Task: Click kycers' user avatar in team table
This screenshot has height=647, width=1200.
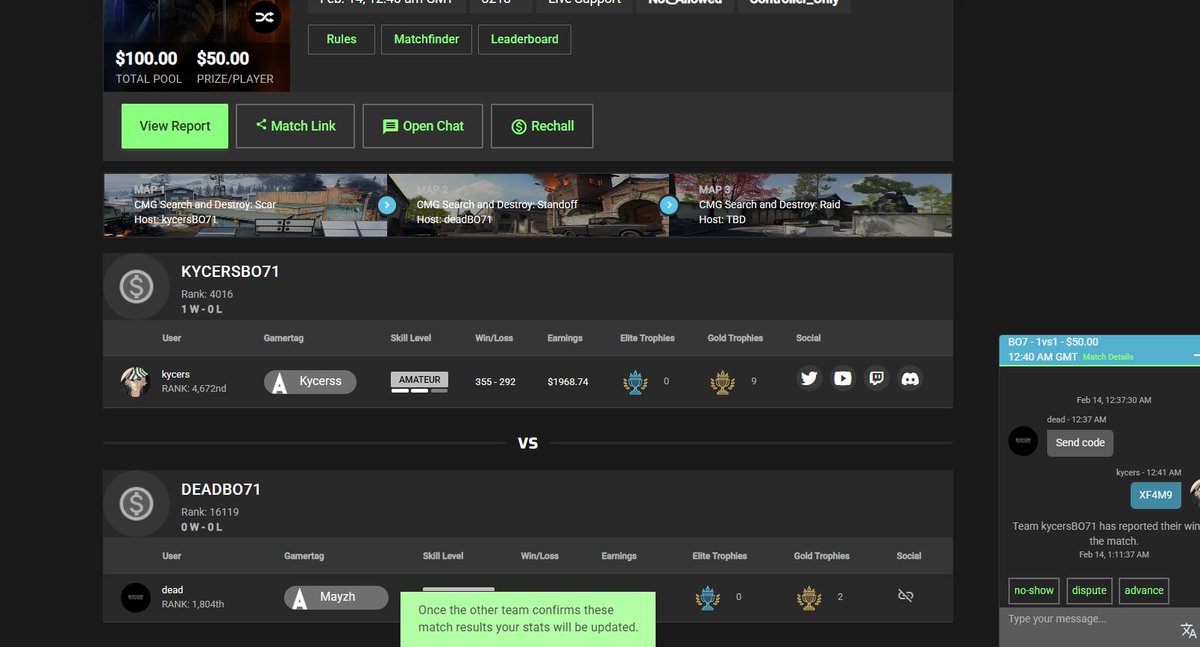Action: 136,381
